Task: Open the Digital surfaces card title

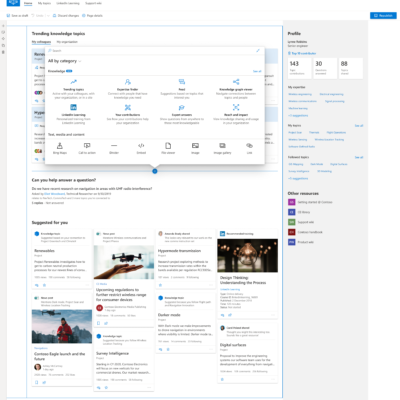Action: (233, 345)
